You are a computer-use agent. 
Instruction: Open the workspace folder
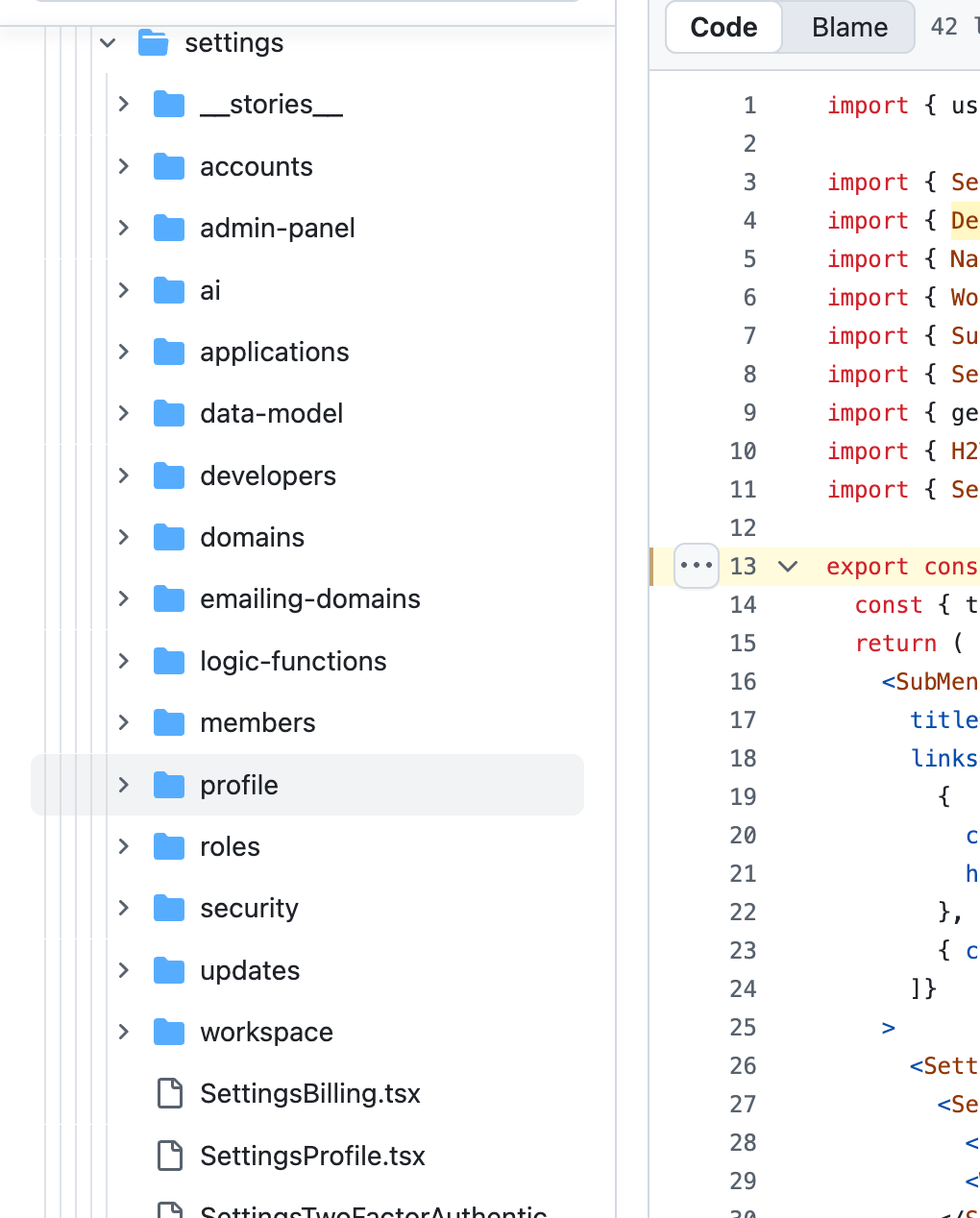(x=267, y=1032)
